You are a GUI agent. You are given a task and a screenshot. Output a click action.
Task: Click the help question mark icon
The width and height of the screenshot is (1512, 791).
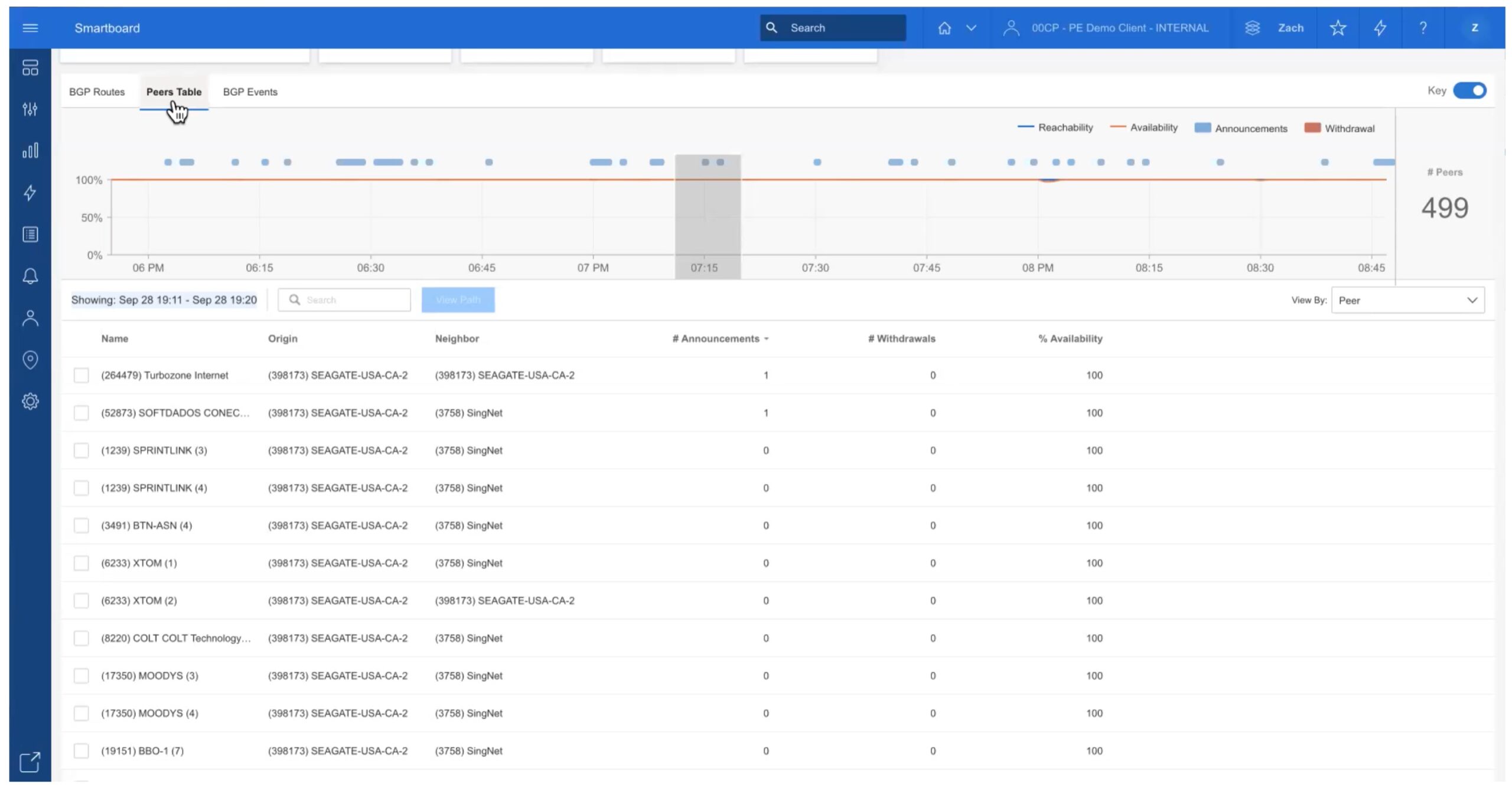(x=1423, y=28)
